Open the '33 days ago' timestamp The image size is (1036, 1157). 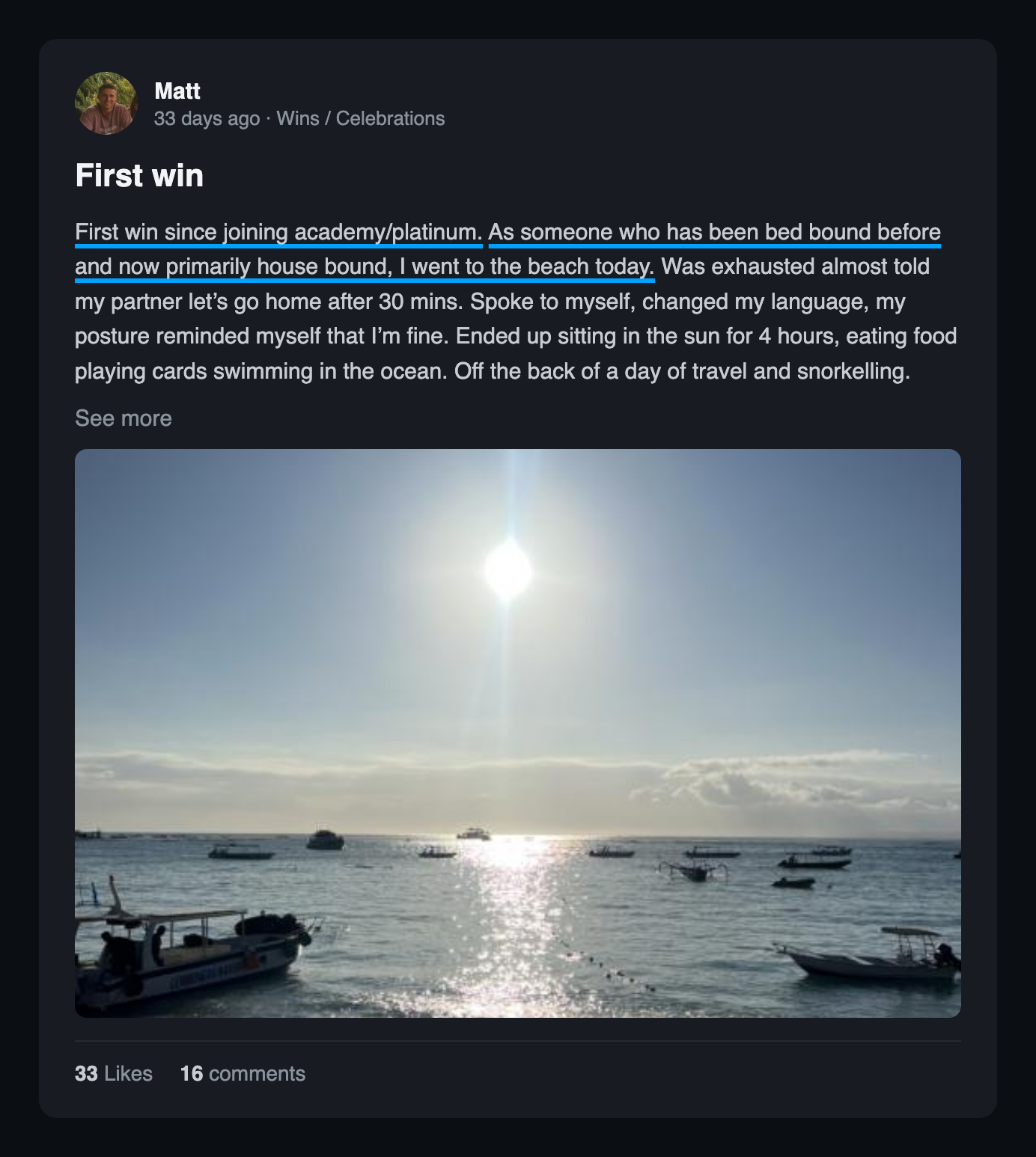(x=207, y=118)
